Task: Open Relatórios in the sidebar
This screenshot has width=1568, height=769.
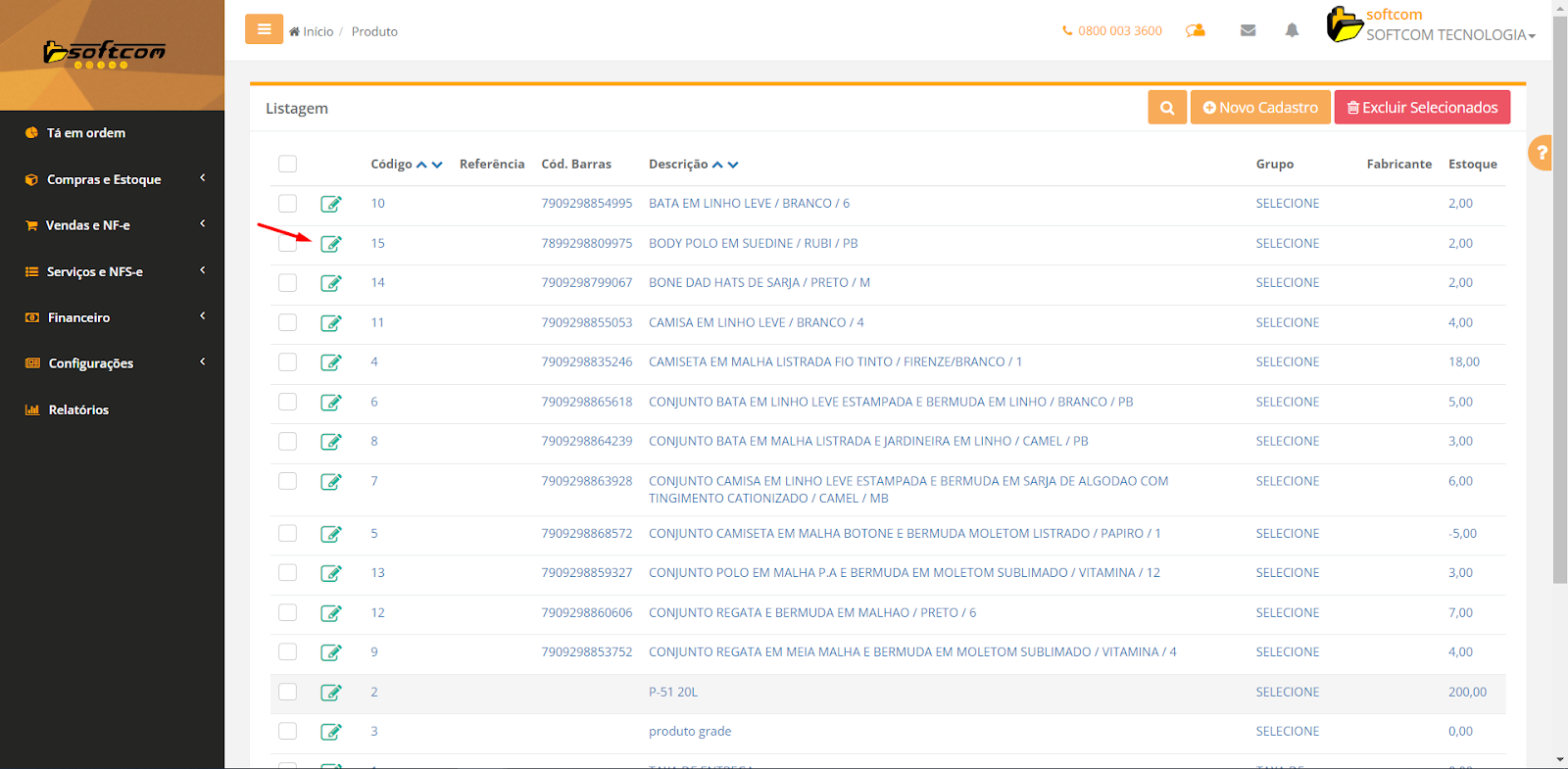Action: [x=78, y=409]
